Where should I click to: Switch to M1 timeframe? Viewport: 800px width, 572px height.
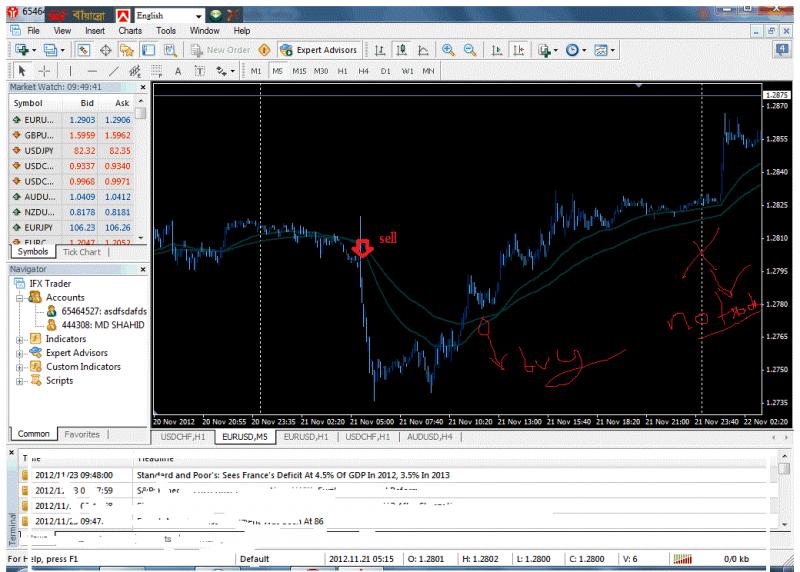(256, 71)
